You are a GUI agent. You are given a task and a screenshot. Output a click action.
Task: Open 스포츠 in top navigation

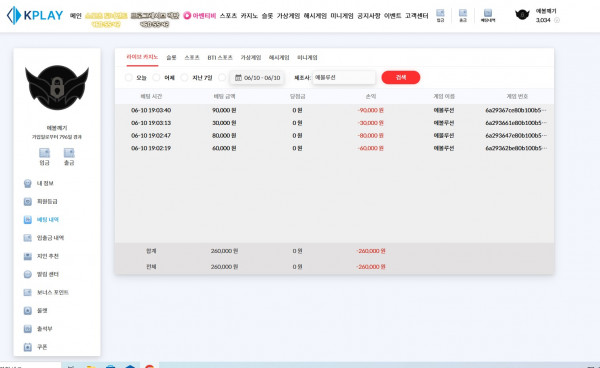pyautogui.click(x=228, y=16)
